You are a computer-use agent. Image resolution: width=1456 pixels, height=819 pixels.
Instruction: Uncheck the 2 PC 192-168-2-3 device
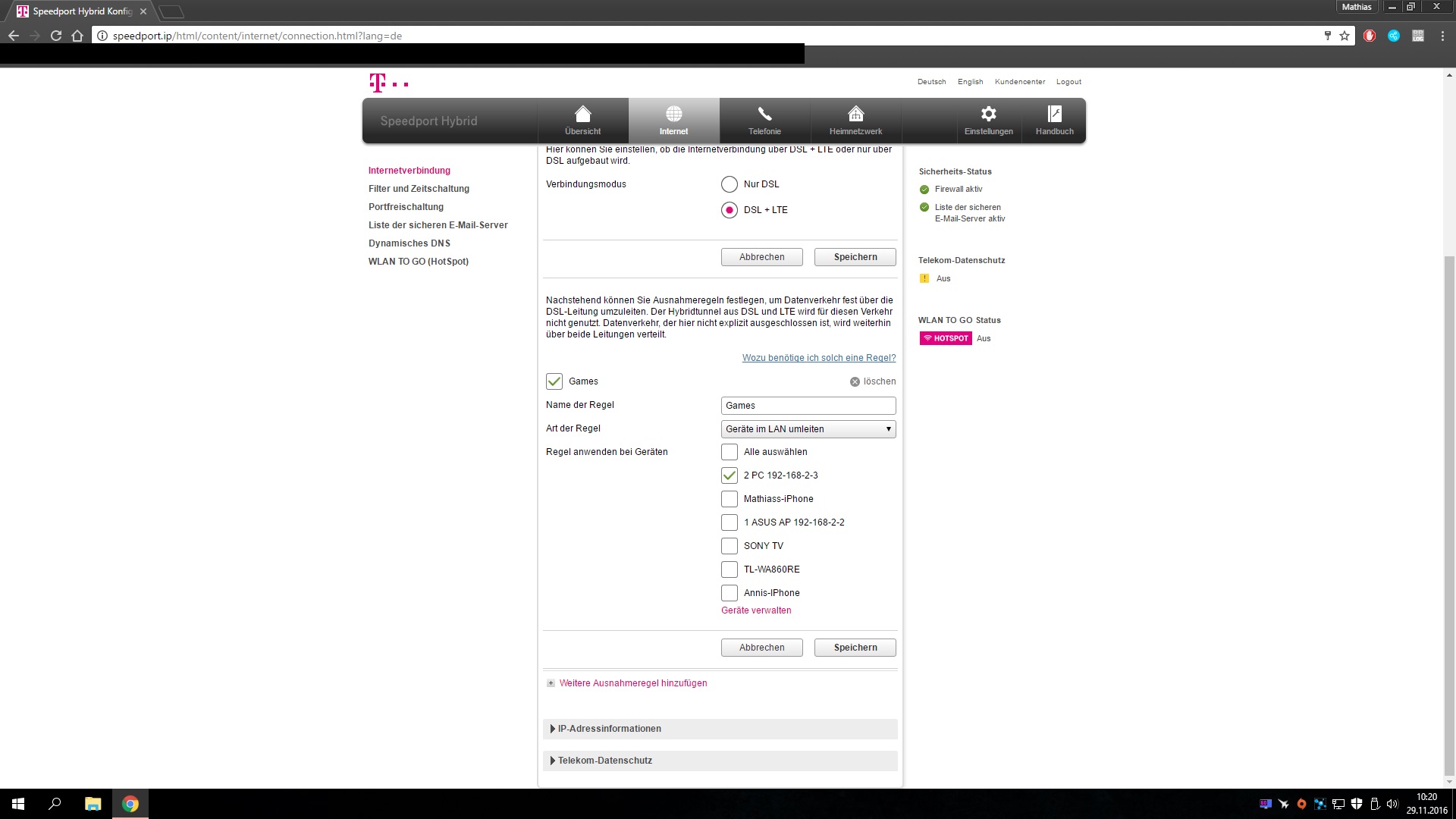tap(730, 475)
